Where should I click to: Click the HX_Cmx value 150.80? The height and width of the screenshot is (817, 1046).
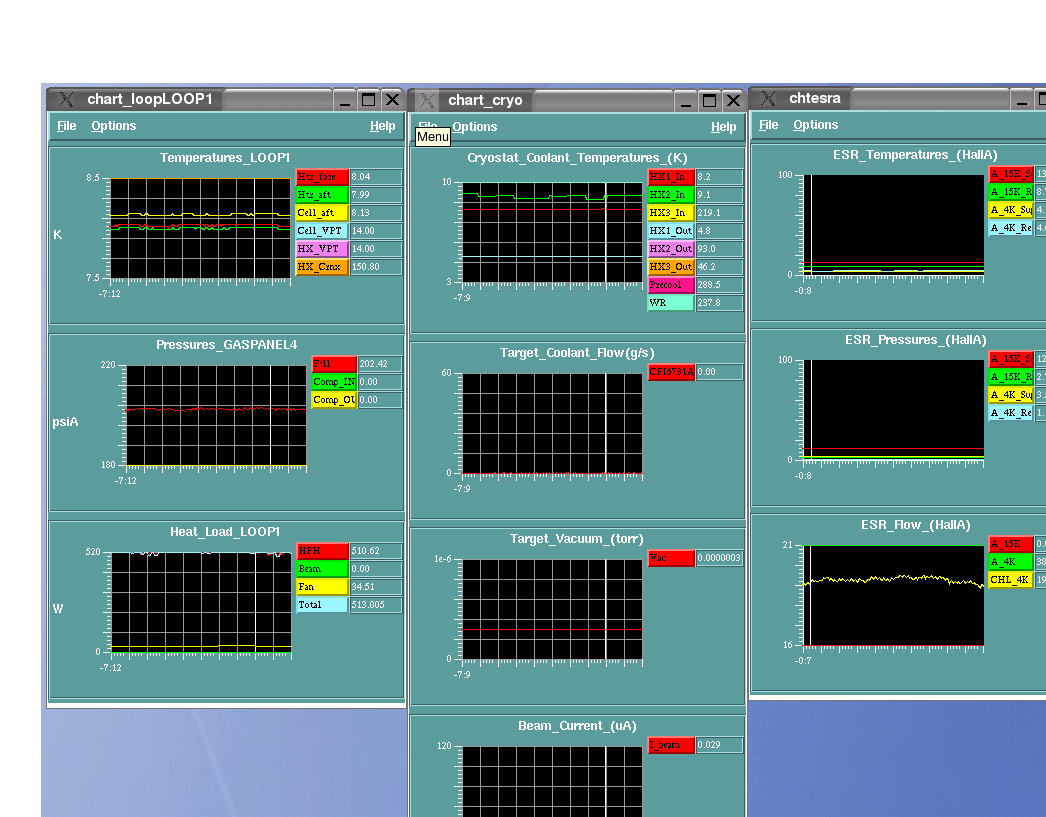point(376,267)
